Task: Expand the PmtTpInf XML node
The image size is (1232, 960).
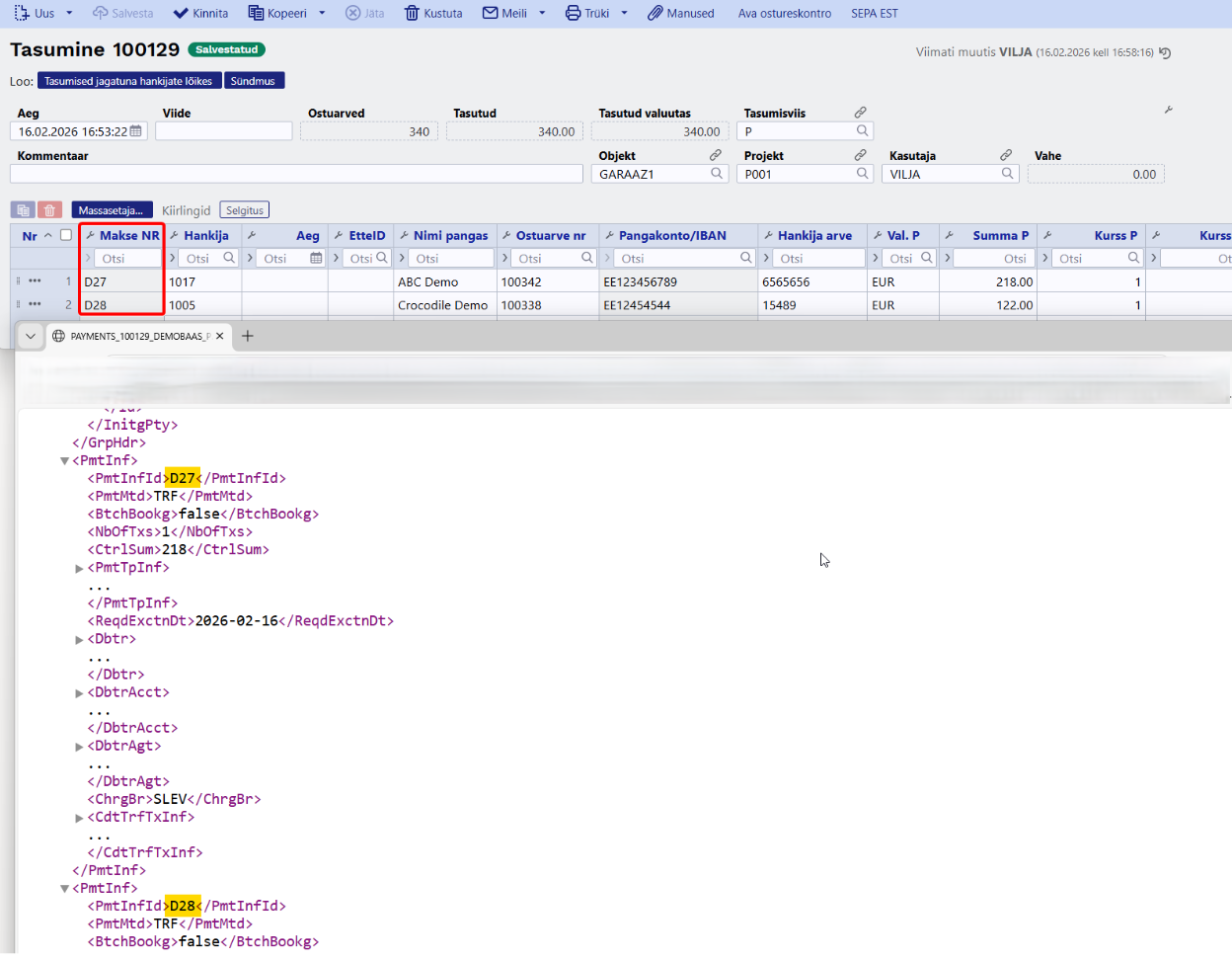Action: [80, 568]
